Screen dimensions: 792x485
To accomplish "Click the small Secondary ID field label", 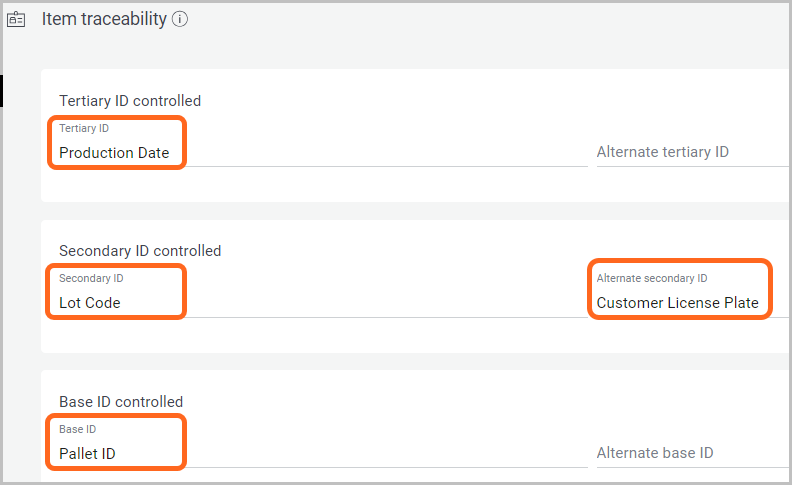I will click(91, 278).
